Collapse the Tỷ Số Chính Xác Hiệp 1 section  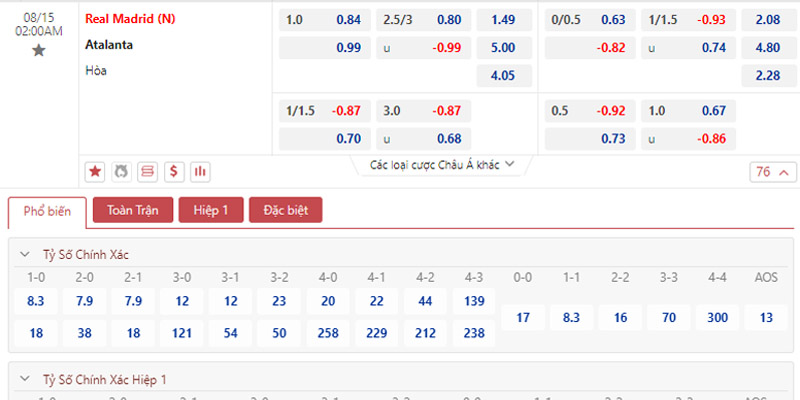pyautogui.click(x=24, y=379)
